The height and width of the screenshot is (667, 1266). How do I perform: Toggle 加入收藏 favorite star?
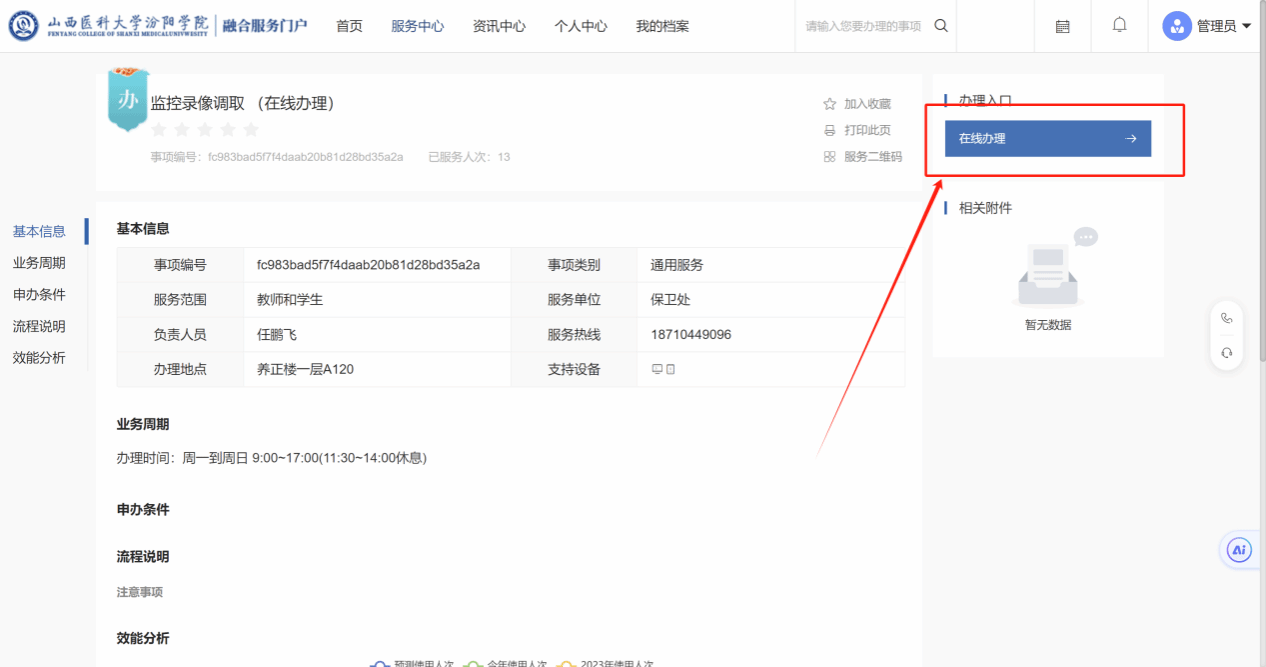829,104
